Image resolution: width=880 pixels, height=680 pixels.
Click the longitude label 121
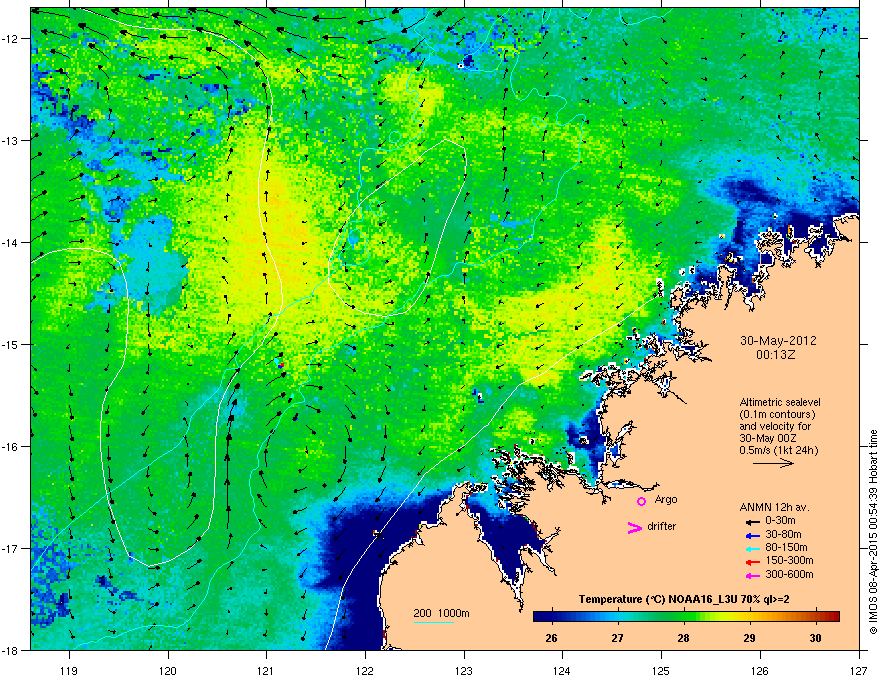point(266,670)
